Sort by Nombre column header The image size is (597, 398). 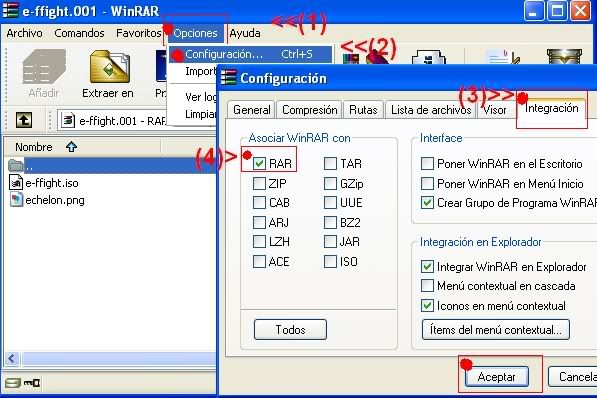pyautogui.click(x=82, y=147)
